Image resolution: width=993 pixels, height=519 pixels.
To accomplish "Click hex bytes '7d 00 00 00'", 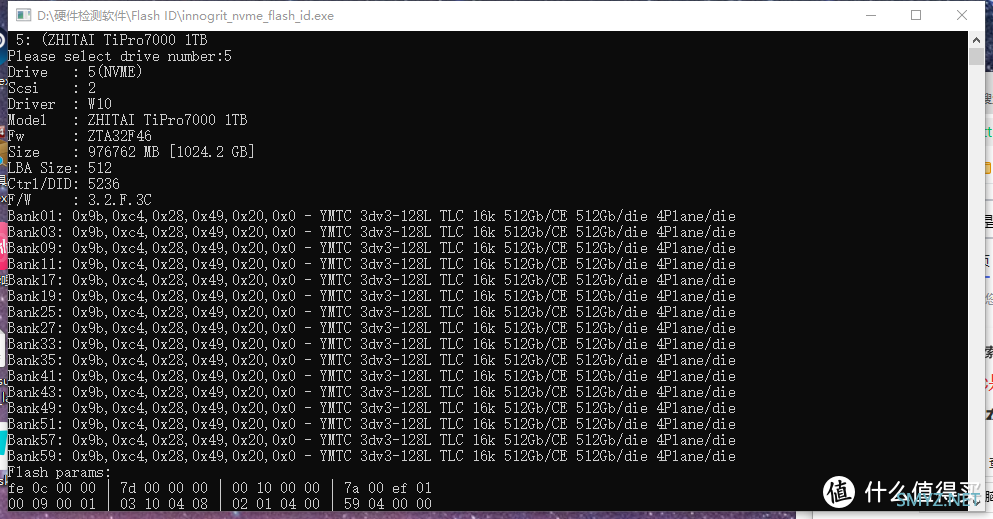I will (x=164, y=488).
